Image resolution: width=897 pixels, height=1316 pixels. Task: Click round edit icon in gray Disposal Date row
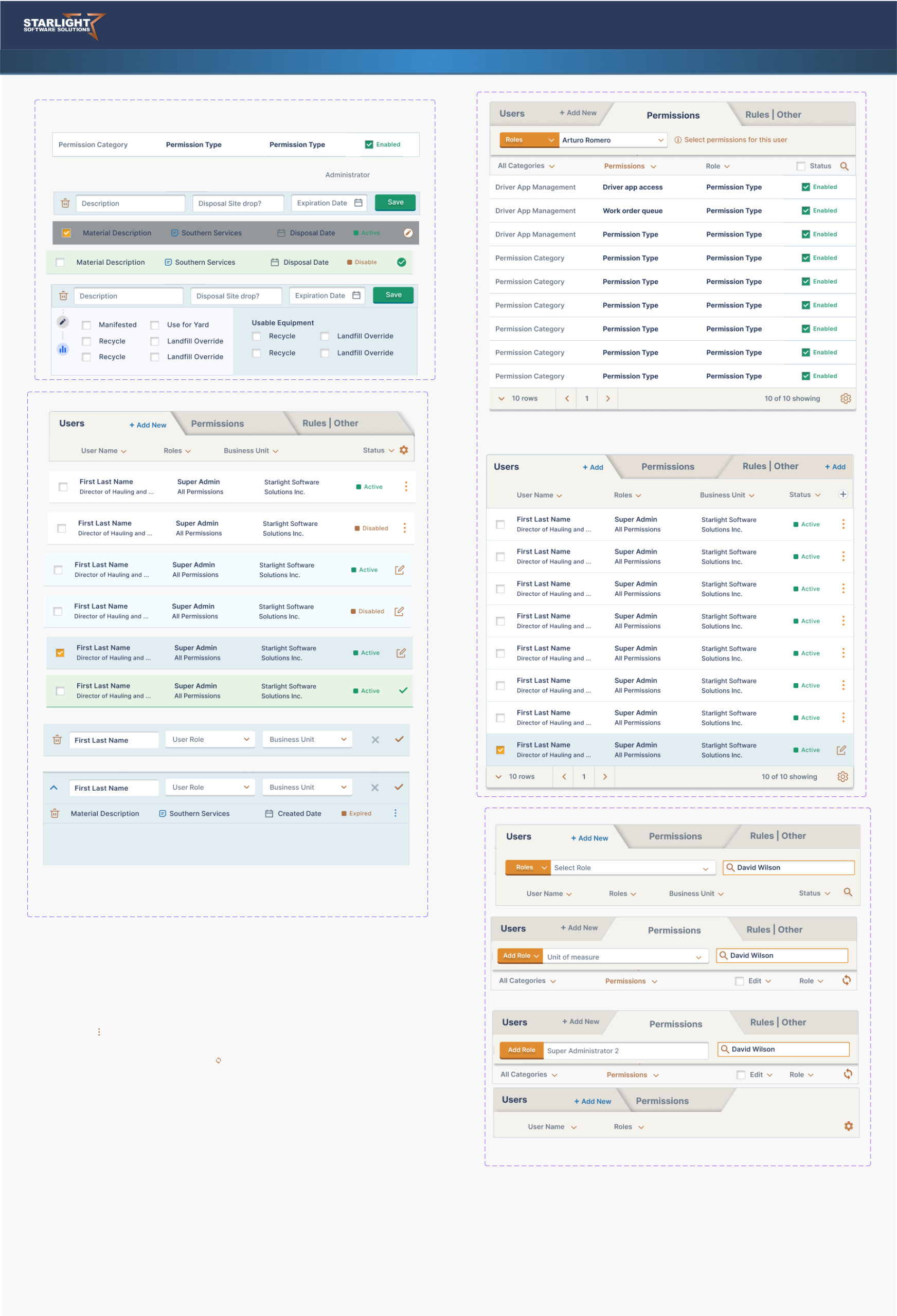407,233
